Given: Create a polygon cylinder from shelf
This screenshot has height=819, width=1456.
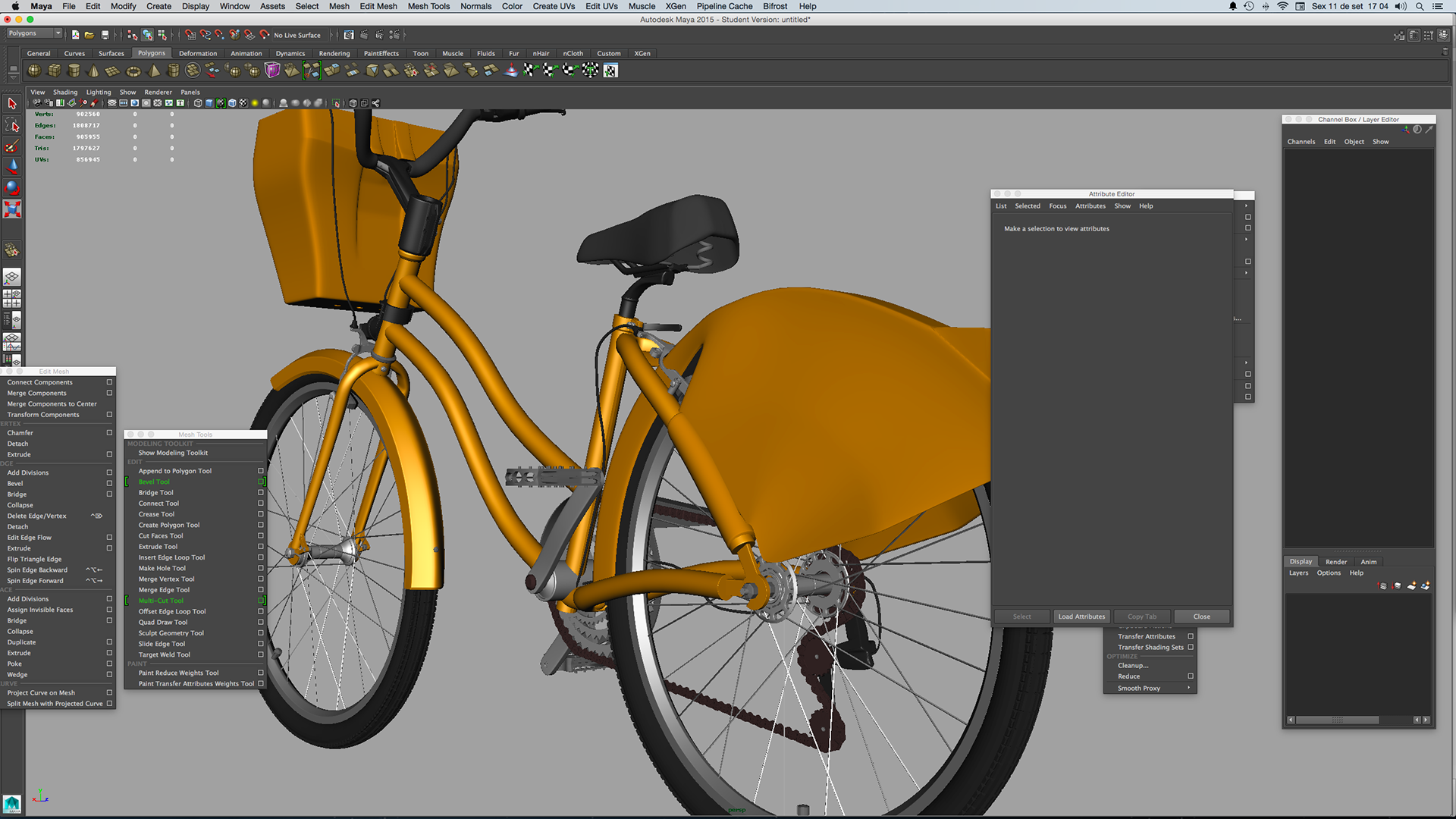Looking at the screenshot, I should (74, 71).
